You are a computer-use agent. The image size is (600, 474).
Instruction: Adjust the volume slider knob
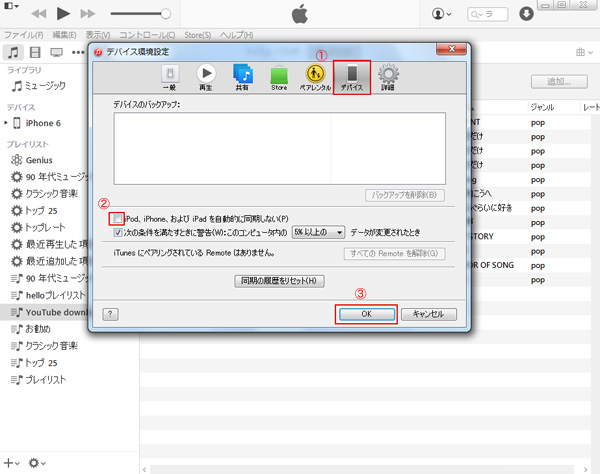pyautogui.click(x=166, y=14)
